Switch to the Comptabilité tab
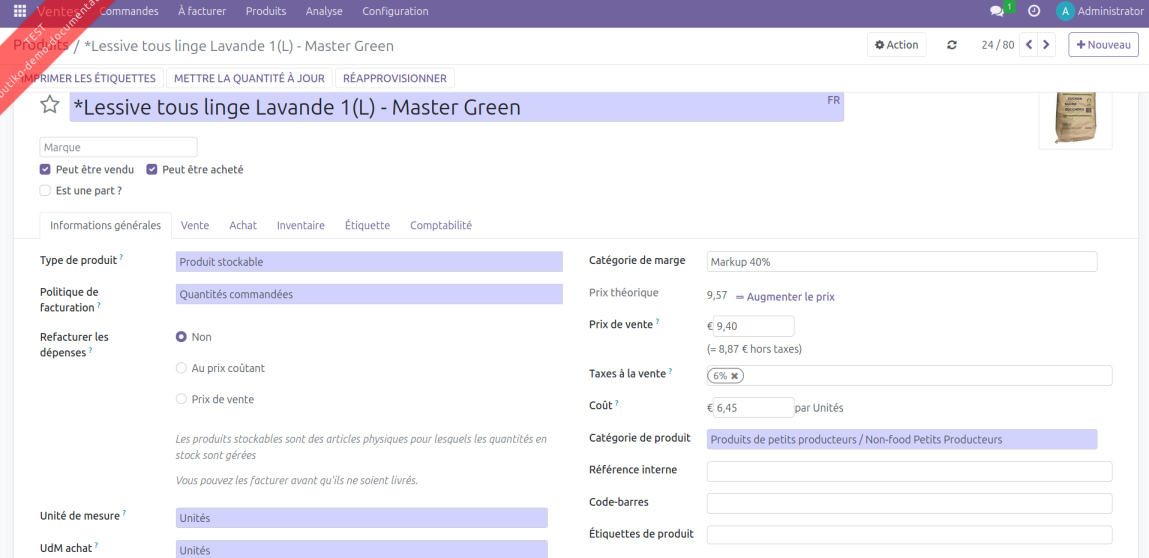Screen dimensions: 1149x558 coord(441,226)
